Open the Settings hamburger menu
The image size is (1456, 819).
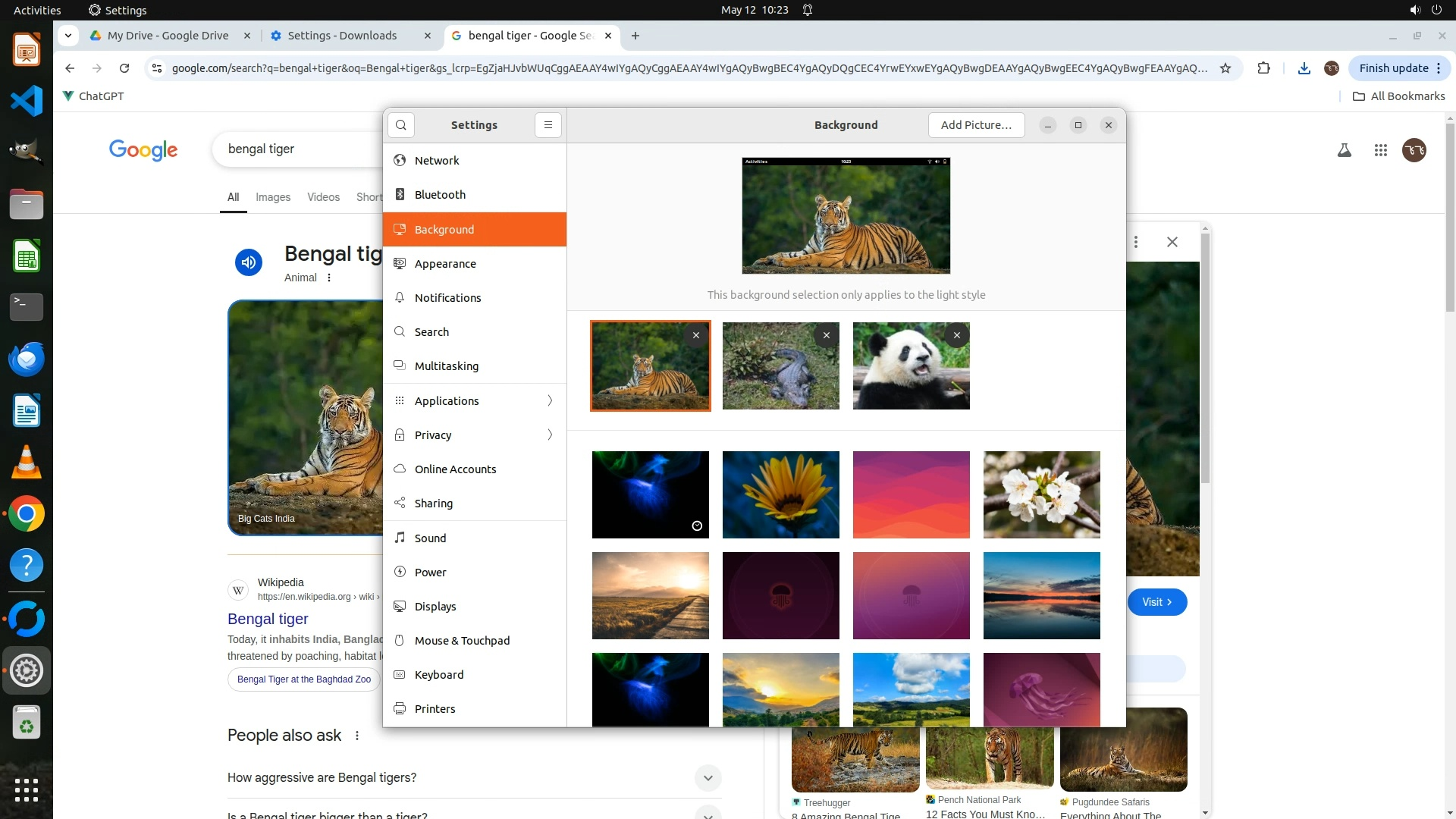[x=548, y=125]
